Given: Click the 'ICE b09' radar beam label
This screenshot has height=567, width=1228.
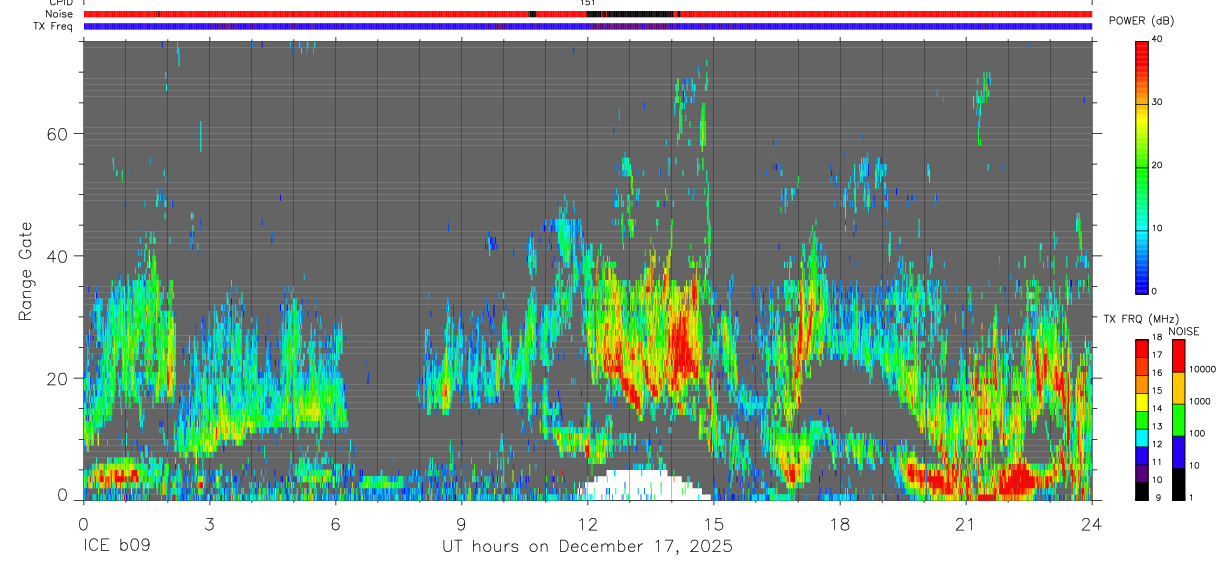Looking at the screenshot, I should (x=118, y=546).
